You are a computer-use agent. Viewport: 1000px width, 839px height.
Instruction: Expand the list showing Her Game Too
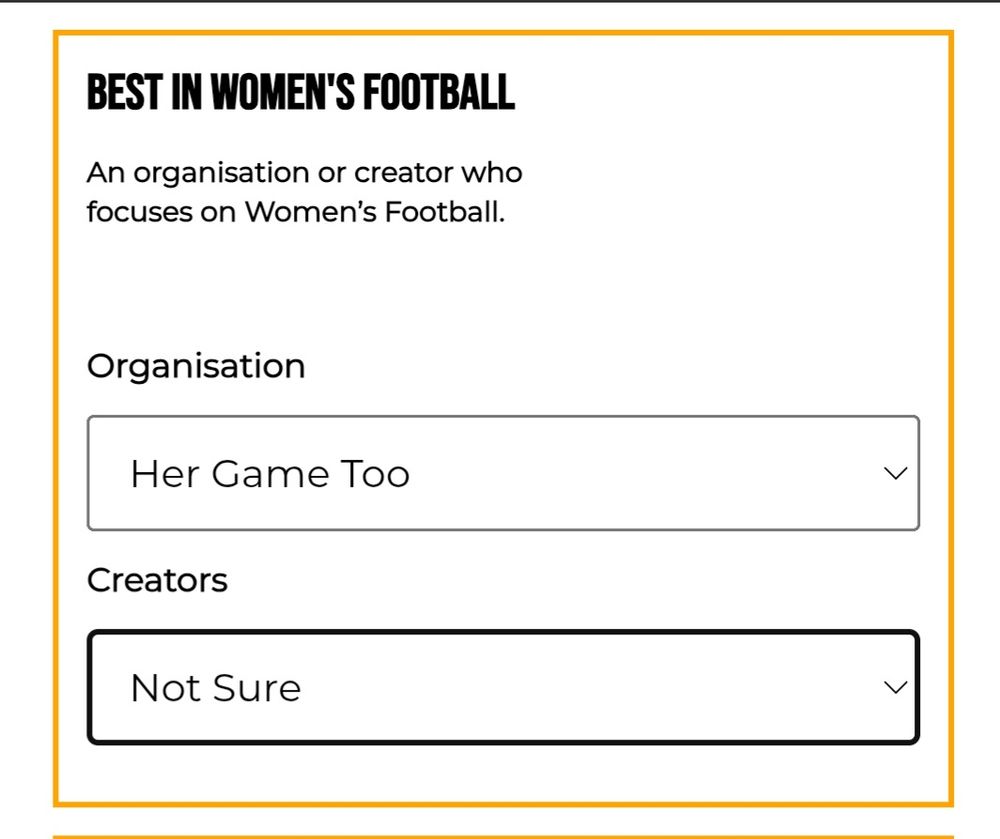click(502, 473)
